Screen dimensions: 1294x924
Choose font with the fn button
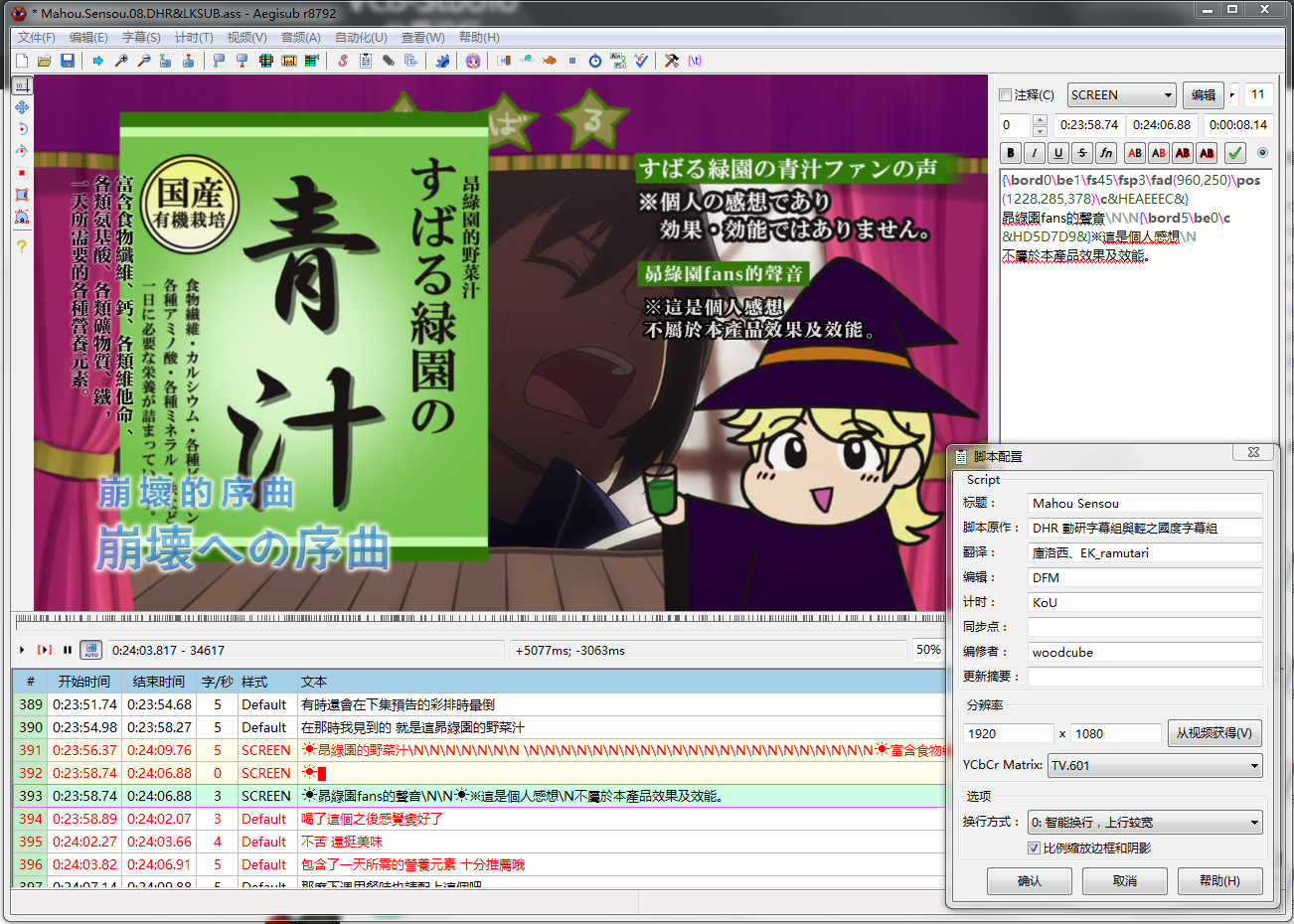pos(1106,153)
